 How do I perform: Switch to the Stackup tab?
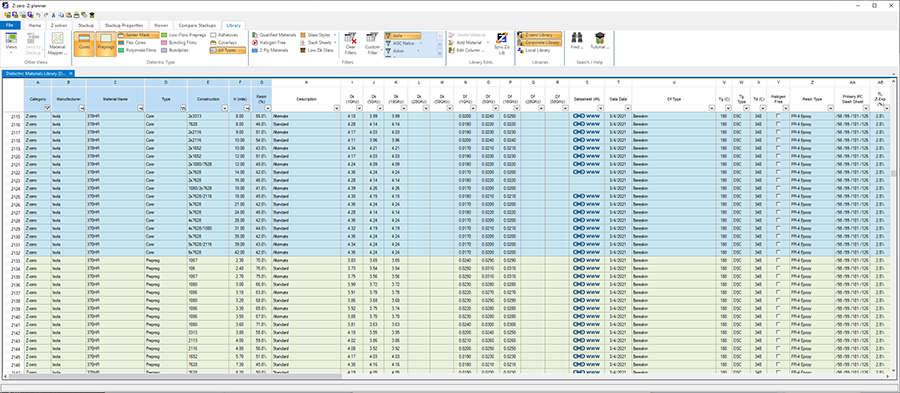[x=86, y=25]
